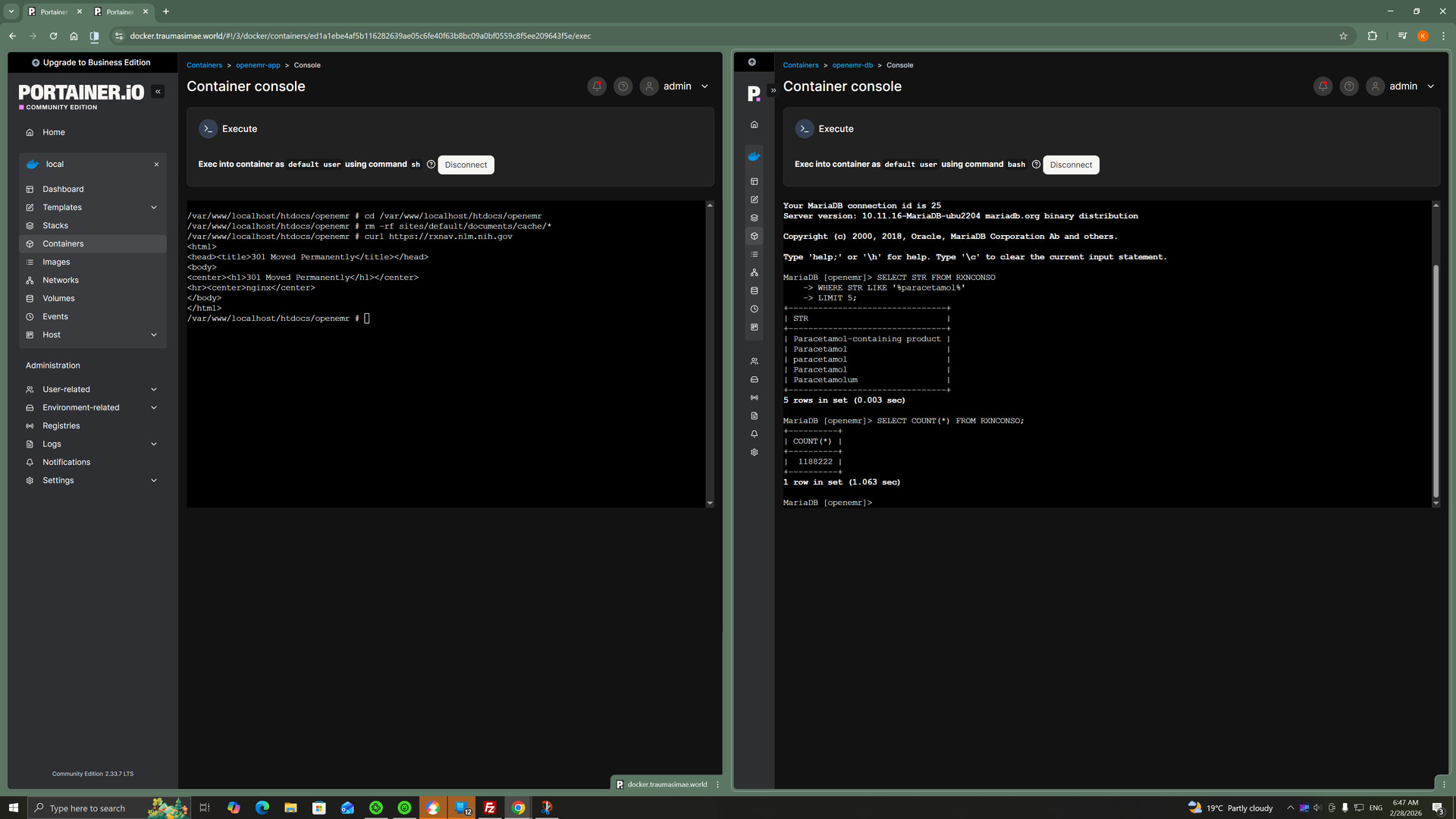Open notifications bell in openemr-app console header
Screen dimensions: 1456x819
pyautogui.click(x=597, y=86)
